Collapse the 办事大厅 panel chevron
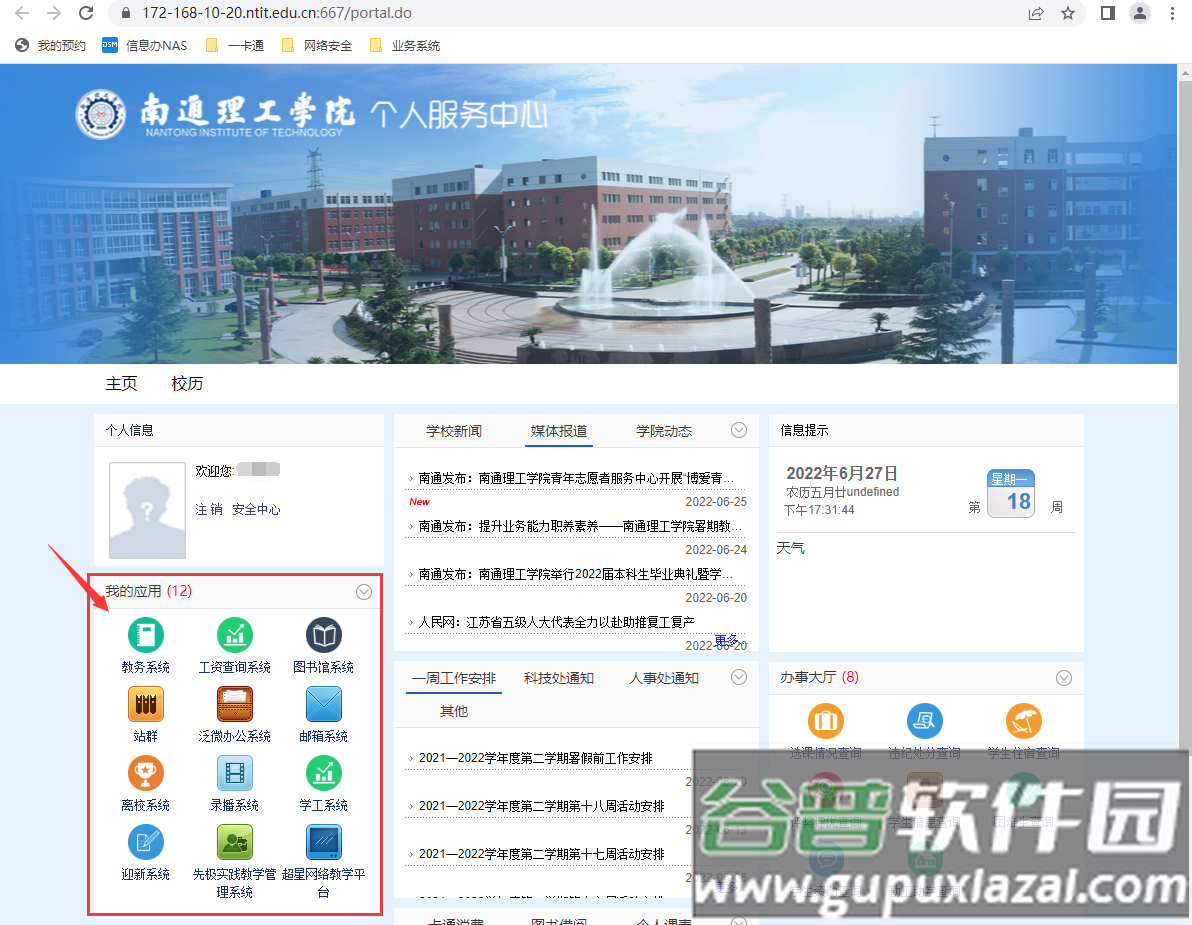 (x=1063, y=678)
